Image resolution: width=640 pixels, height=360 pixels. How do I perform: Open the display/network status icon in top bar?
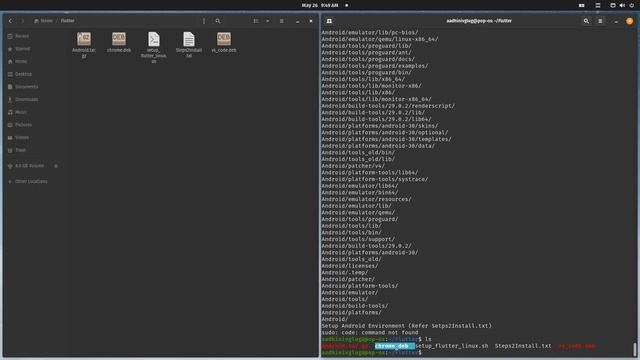(613, 5)
